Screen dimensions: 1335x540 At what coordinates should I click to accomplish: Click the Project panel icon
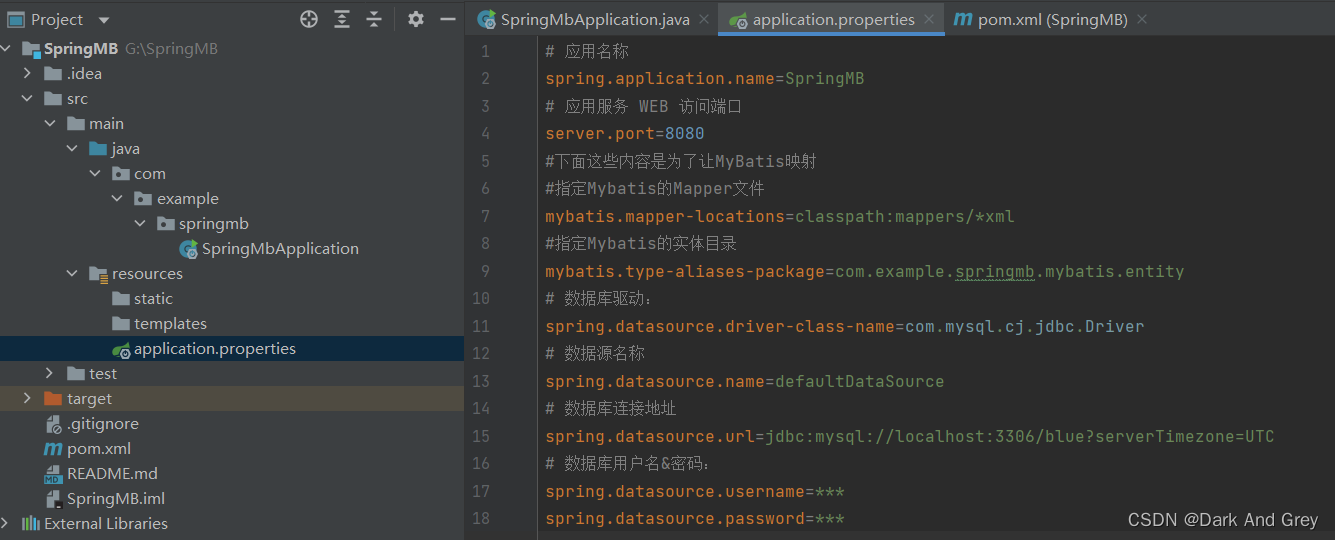click(x=16, y=19)
